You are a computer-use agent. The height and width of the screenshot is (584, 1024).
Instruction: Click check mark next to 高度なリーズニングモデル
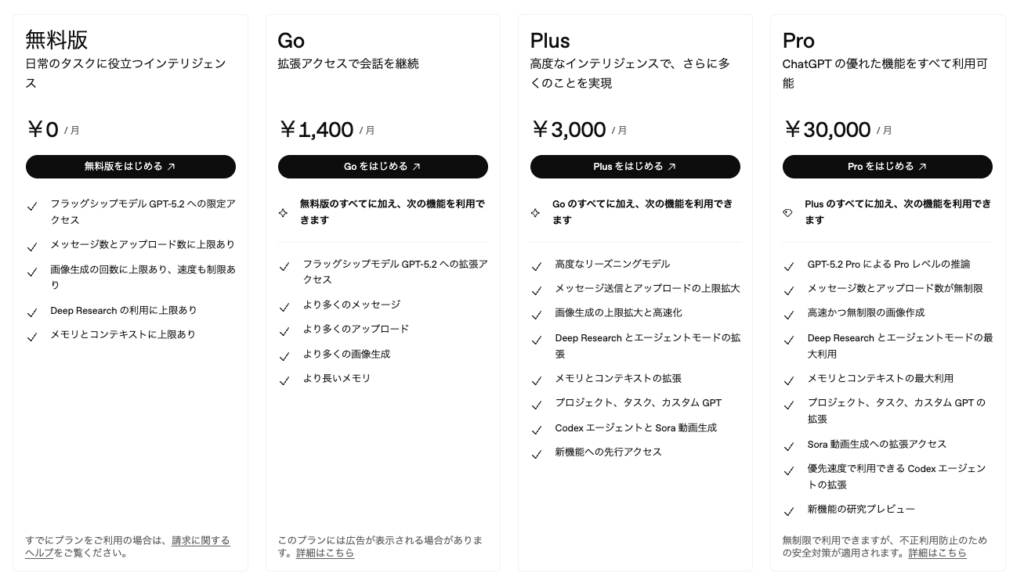coord(536,265)
